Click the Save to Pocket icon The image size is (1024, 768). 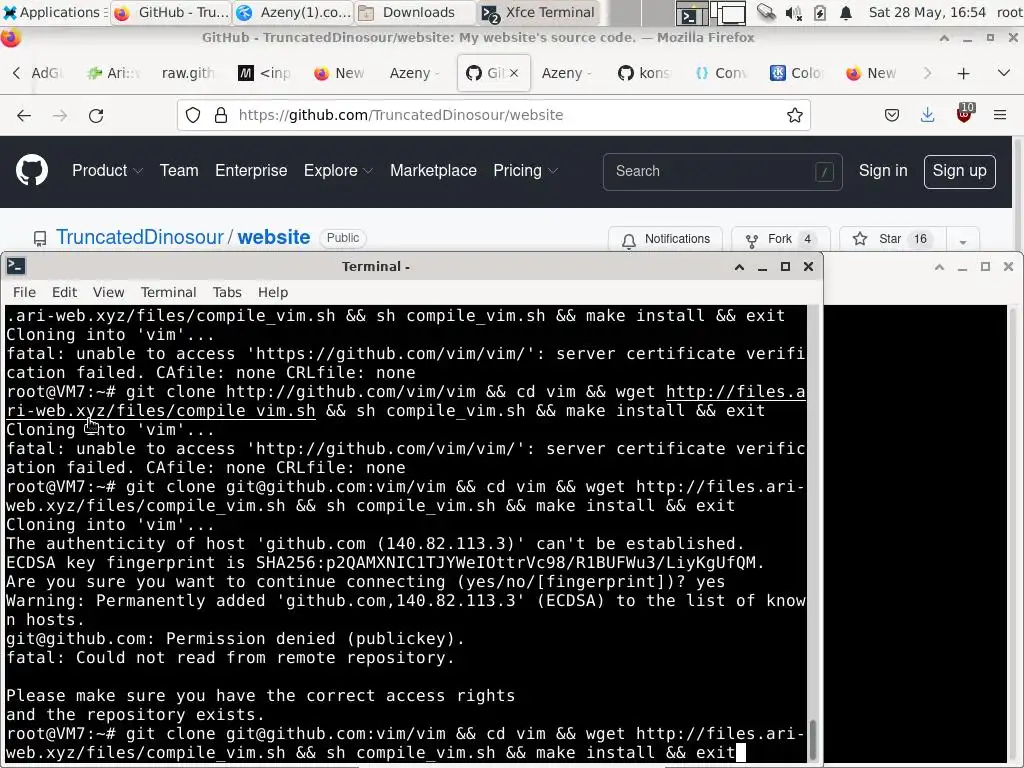[x=891, y=116]
